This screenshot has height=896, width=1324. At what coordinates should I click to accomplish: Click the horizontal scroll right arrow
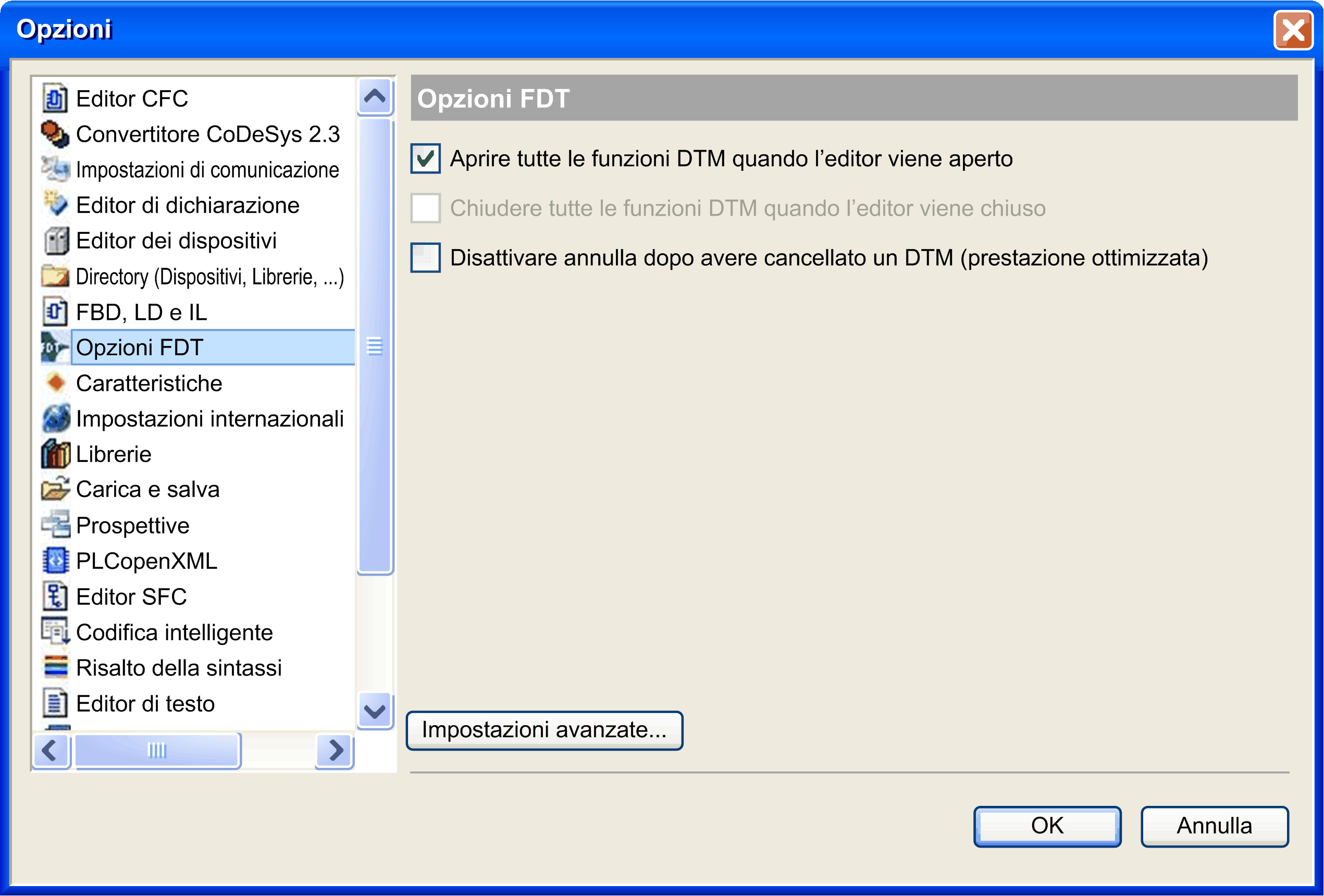(335, 750)
